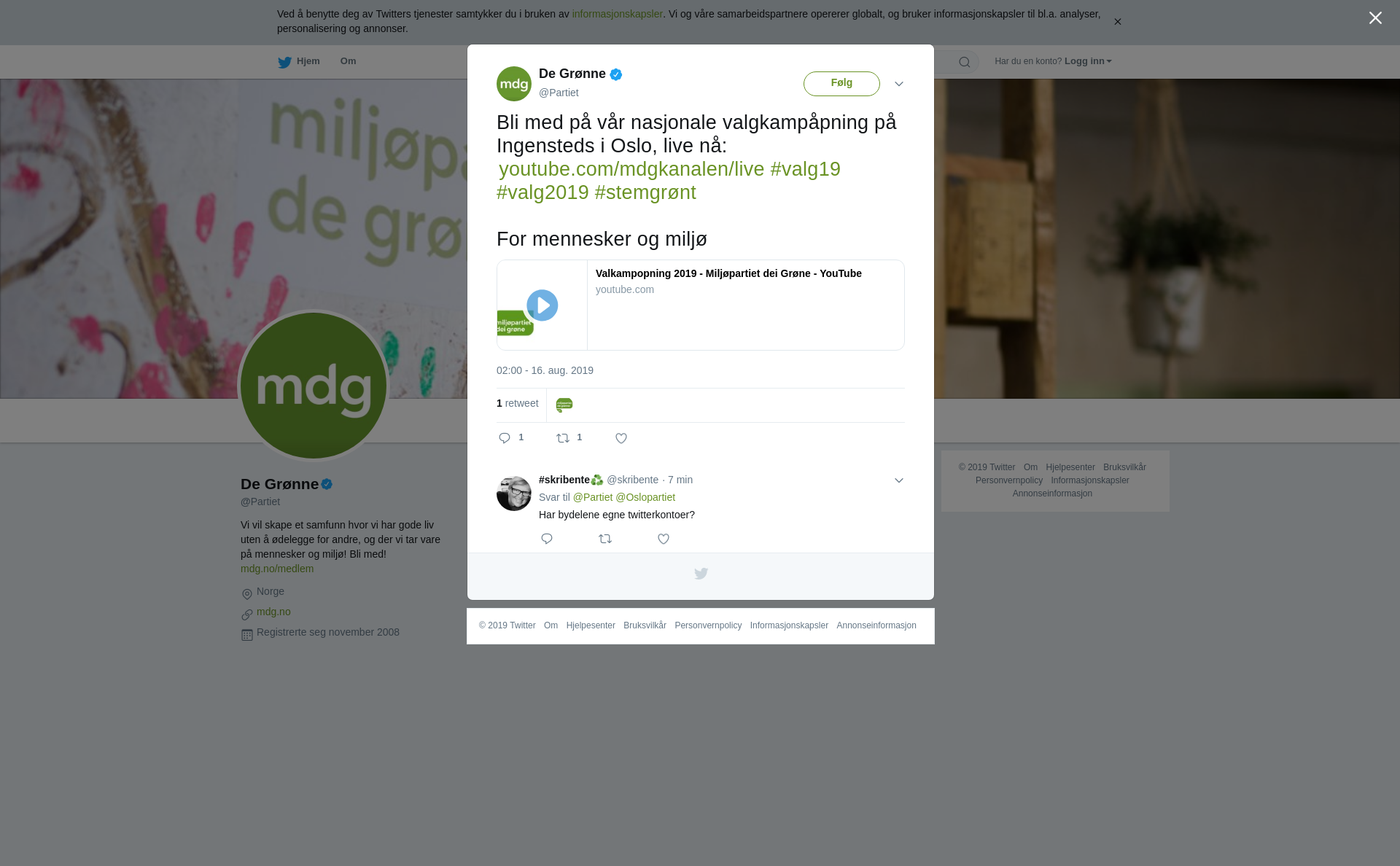
Task: Open the retweeter's avatar next to 1 retweet
Action: click(x=564, y=405)
